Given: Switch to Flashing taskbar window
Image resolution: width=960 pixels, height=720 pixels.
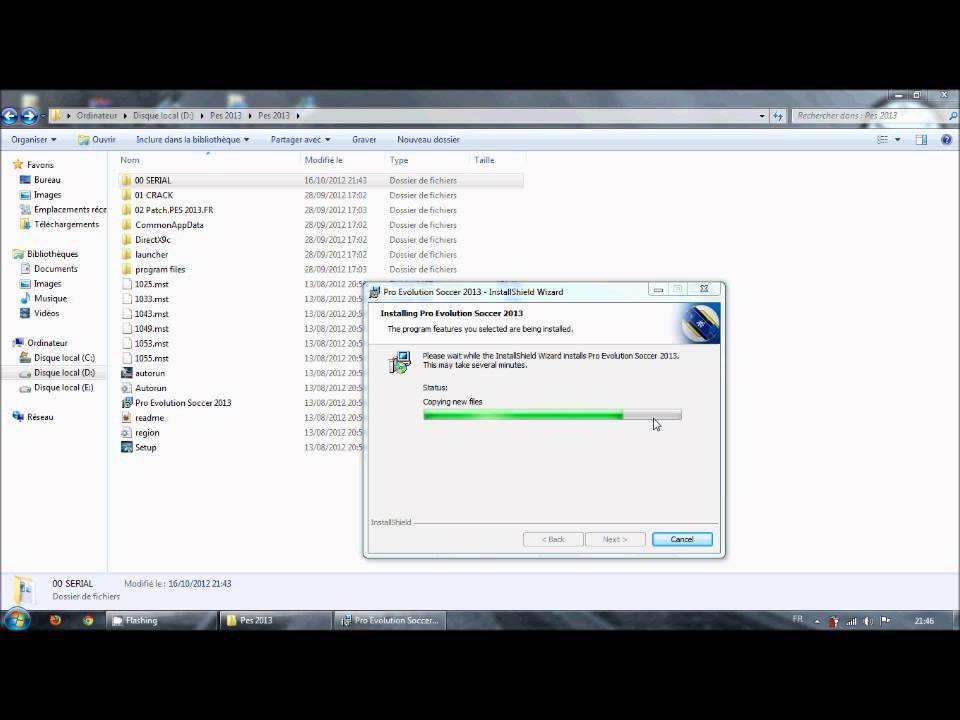Looking at the screenshot, I should pyautogui.click(x=163, y=620).
